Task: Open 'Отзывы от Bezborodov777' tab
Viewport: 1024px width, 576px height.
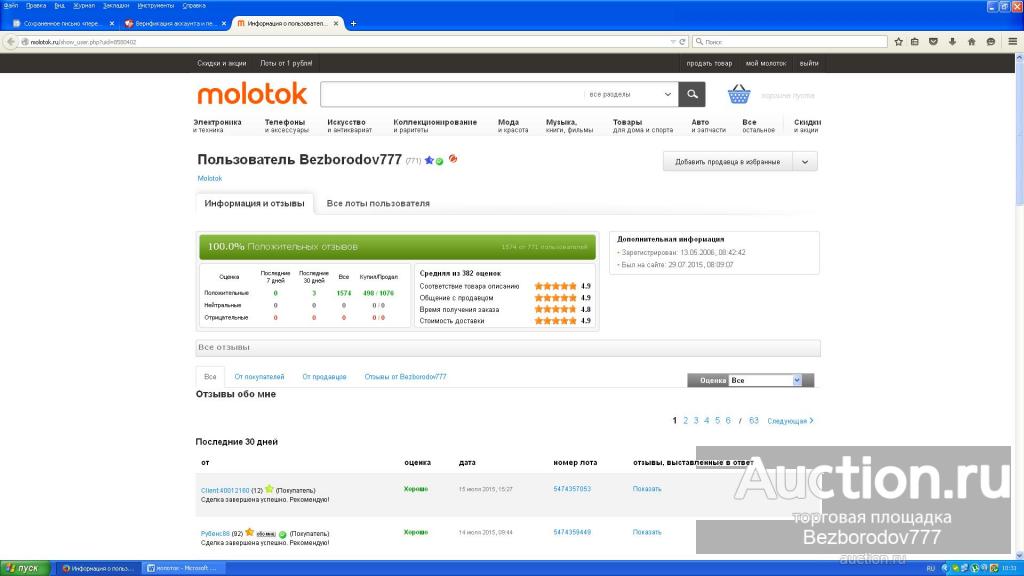Action: coord(406,377)
